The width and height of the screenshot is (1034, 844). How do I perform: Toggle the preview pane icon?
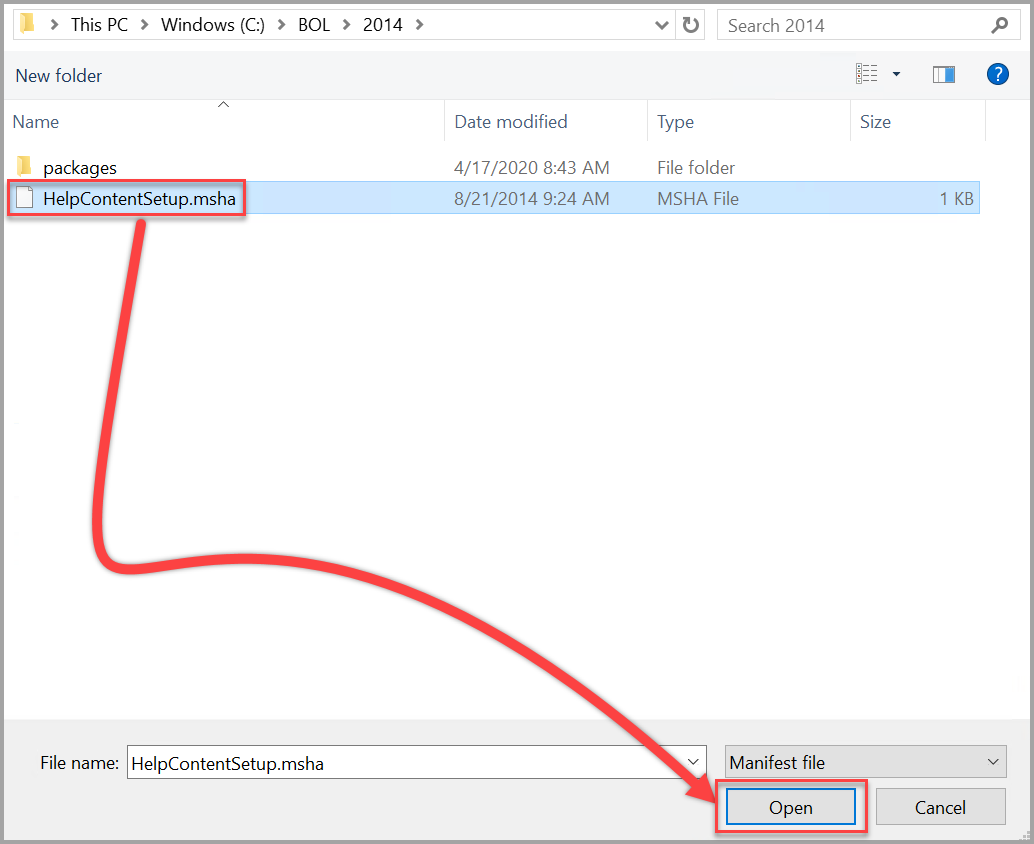[943, 73]
